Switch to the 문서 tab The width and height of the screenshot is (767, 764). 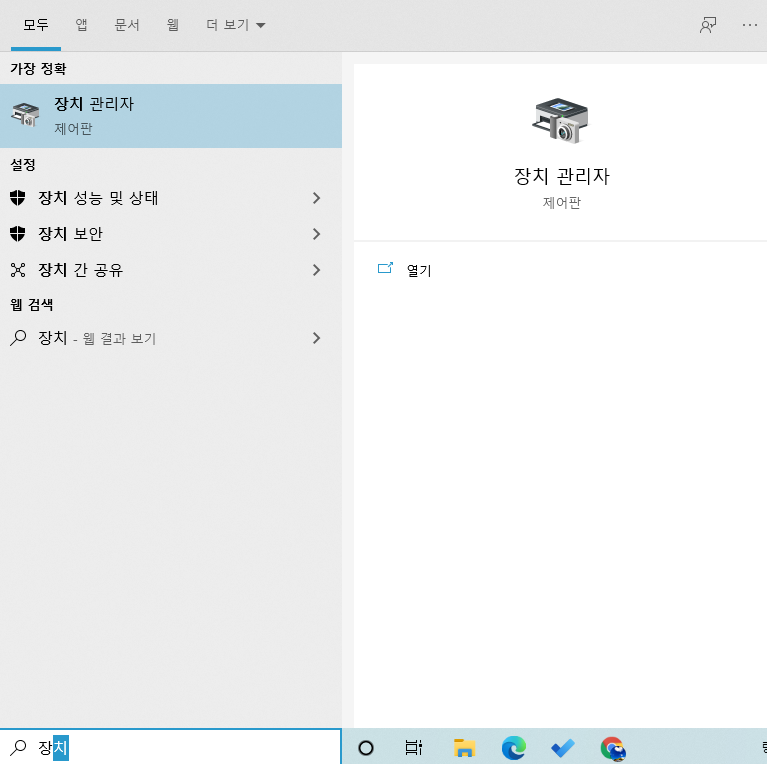pos(127,25)
